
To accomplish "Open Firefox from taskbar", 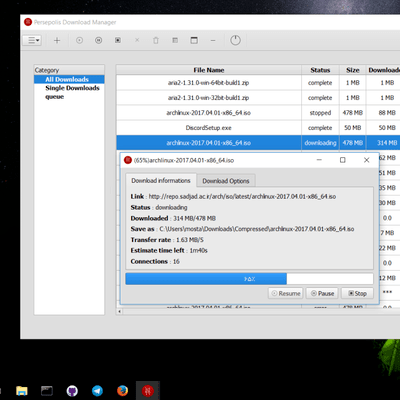I will [x=122, y=391].
